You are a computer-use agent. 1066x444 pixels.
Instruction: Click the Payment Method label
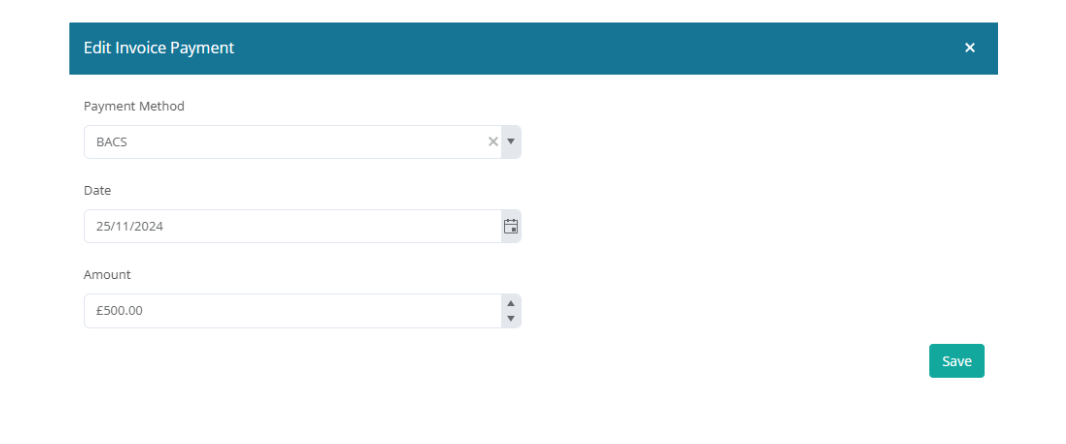point(134,106)
